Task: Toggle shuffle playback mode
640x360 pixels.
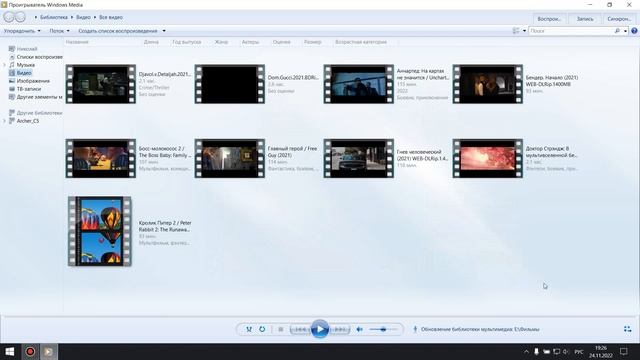Action: 249,329
